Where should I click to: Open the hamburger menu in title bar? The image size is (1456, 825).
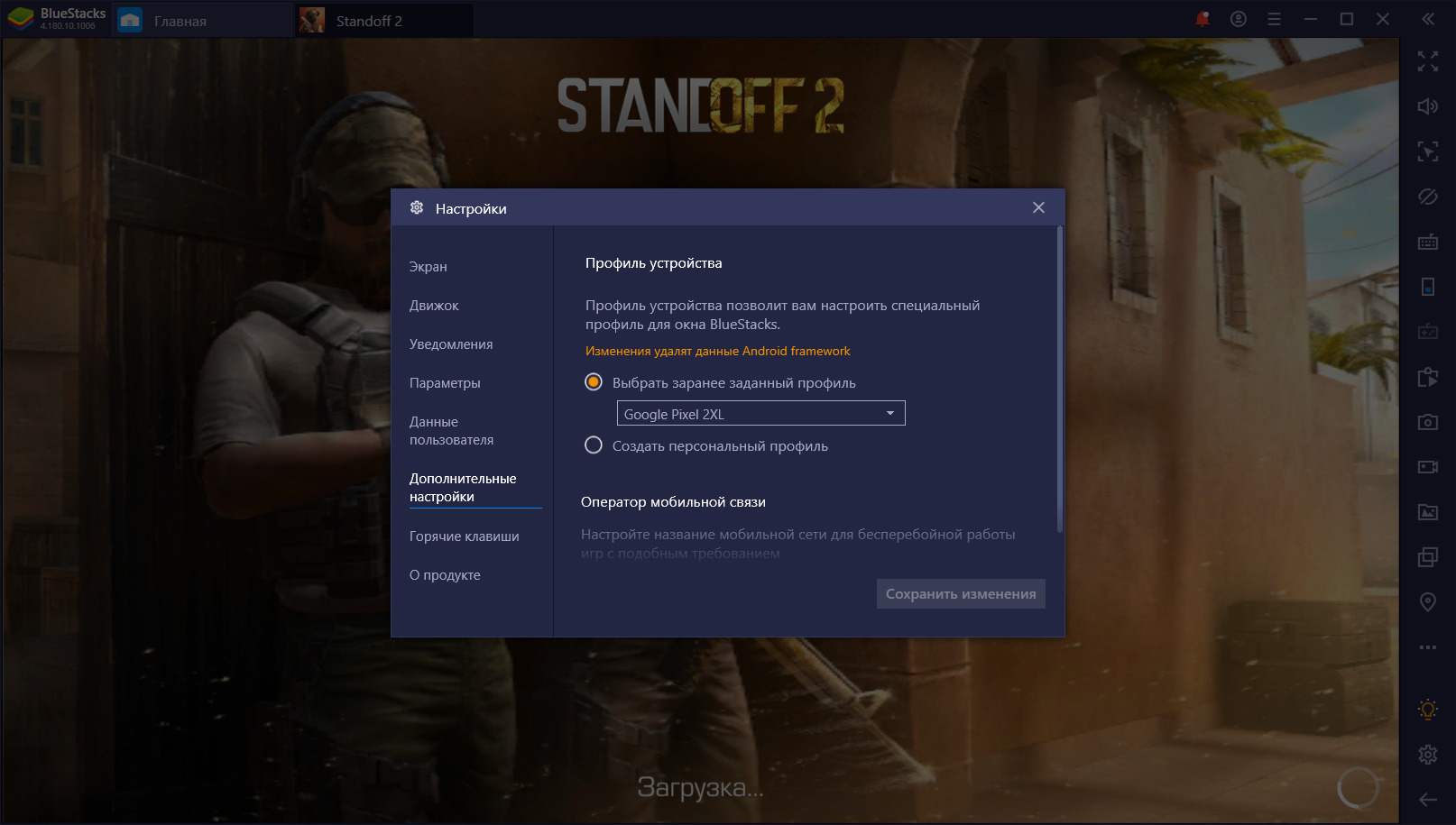click(x=1274, y=19)
